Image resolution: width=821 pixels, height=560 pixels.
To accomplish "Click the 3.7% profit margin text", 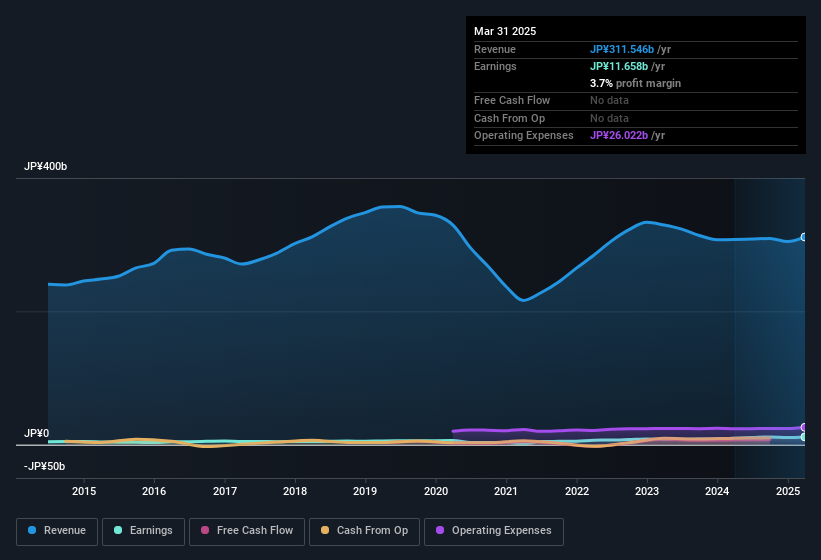I will point(636,83).
